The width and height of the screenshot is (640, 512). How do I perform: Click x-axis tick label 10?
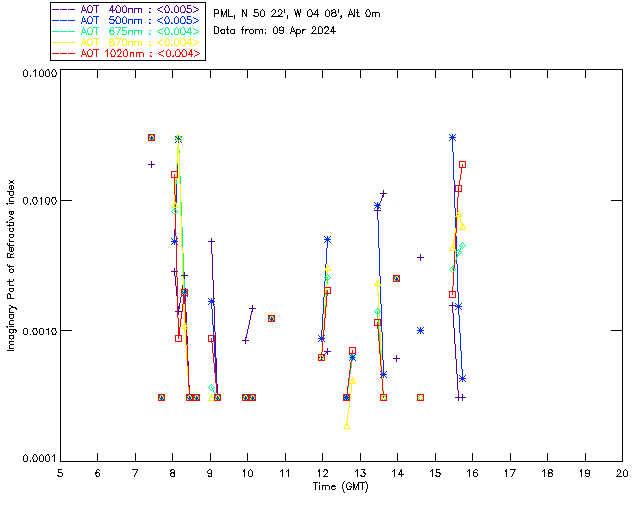(x=247, y=473)
